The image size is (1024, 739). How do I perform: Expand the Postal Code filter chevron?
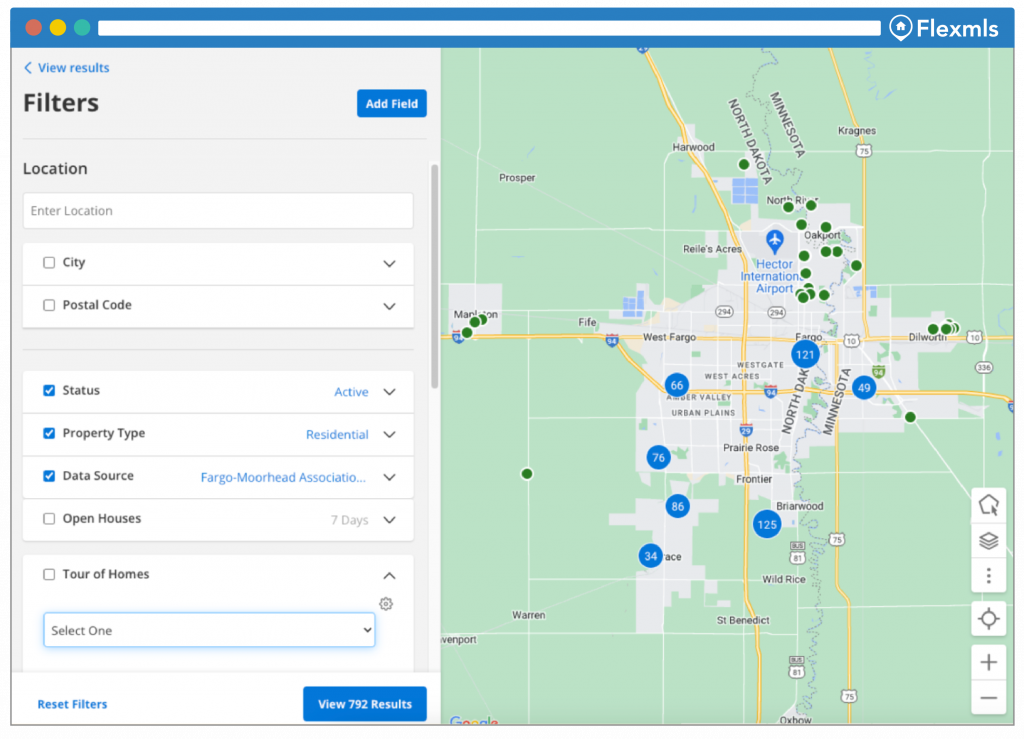[x=390, y=306]
